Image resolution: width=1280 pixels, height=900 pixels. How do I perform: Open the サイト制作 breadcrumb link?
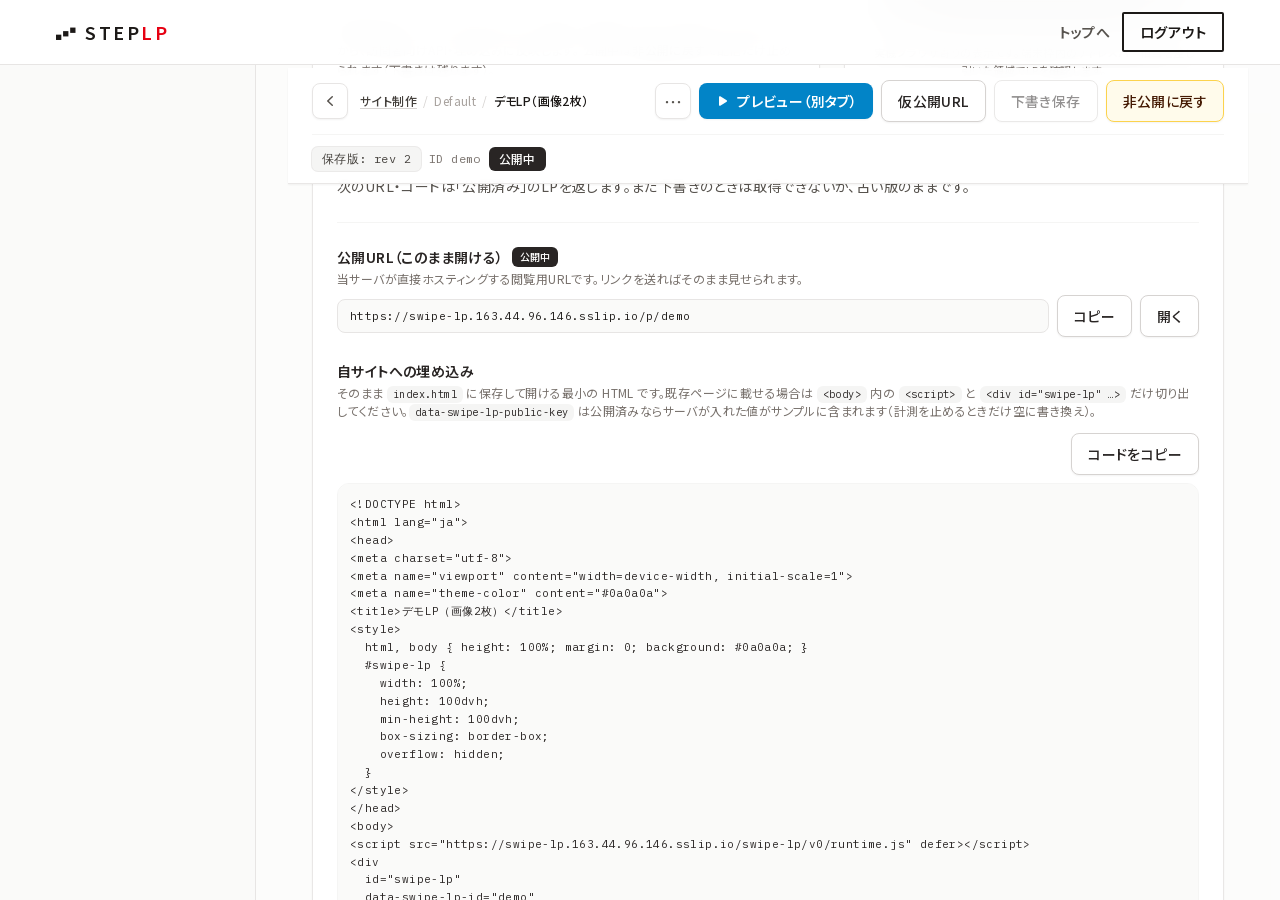coord(388,101)
